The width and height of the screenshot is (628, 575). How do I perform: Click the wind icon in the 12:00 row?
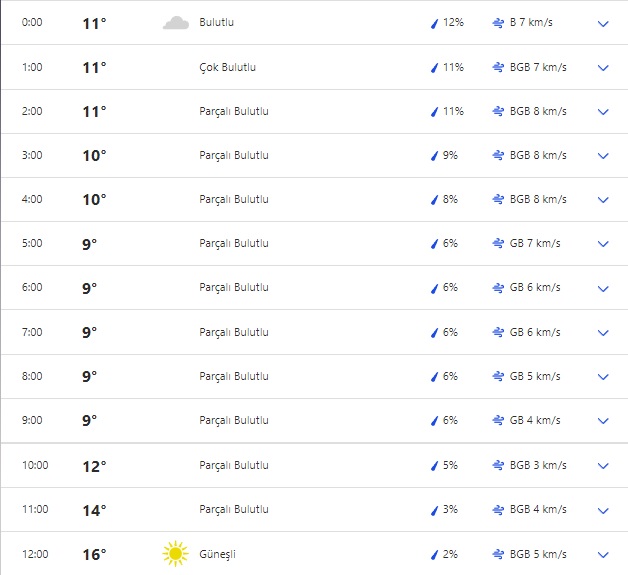point(498,554)
